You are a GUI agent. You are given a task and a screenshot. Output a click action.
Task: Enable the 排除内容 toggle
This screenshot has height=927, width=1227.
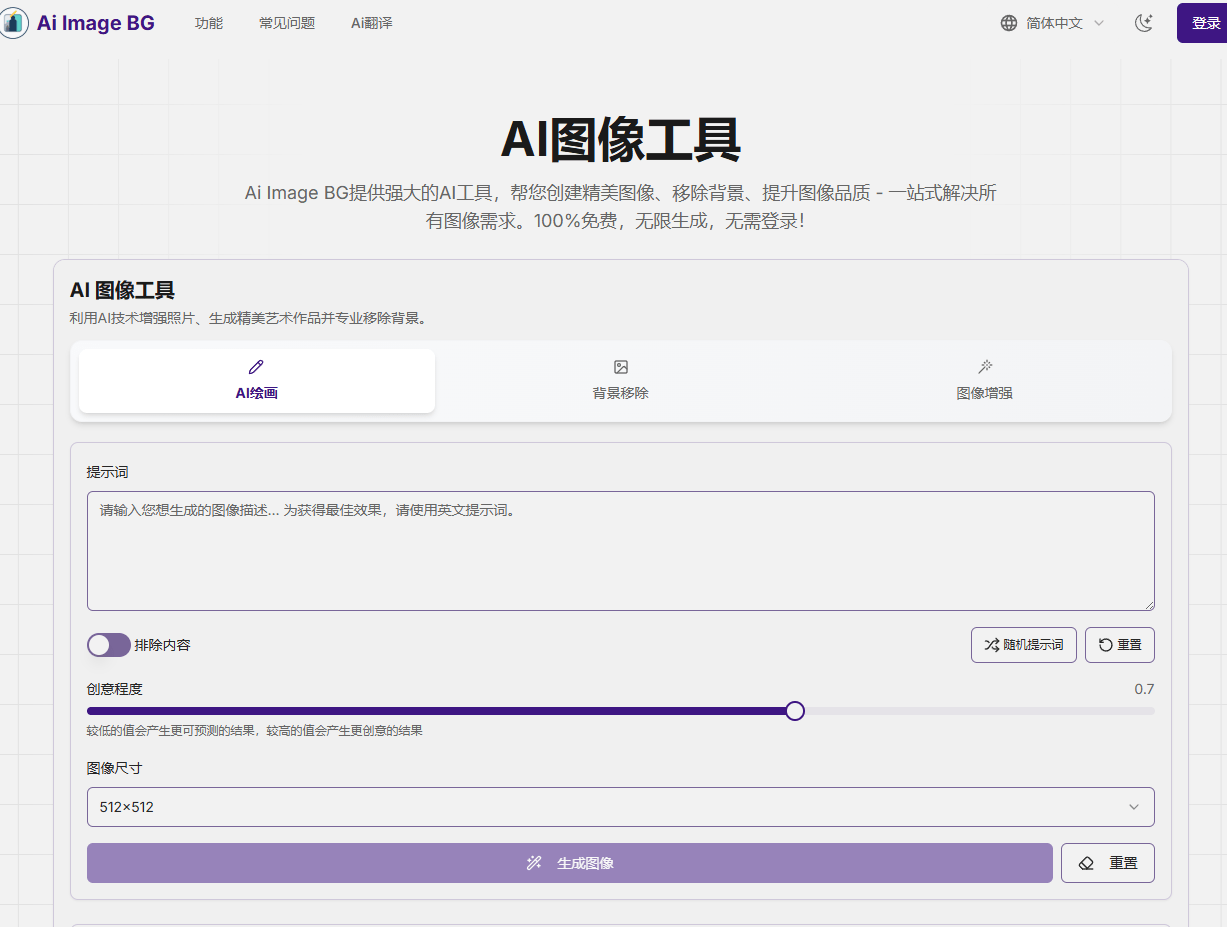(108, 645)
